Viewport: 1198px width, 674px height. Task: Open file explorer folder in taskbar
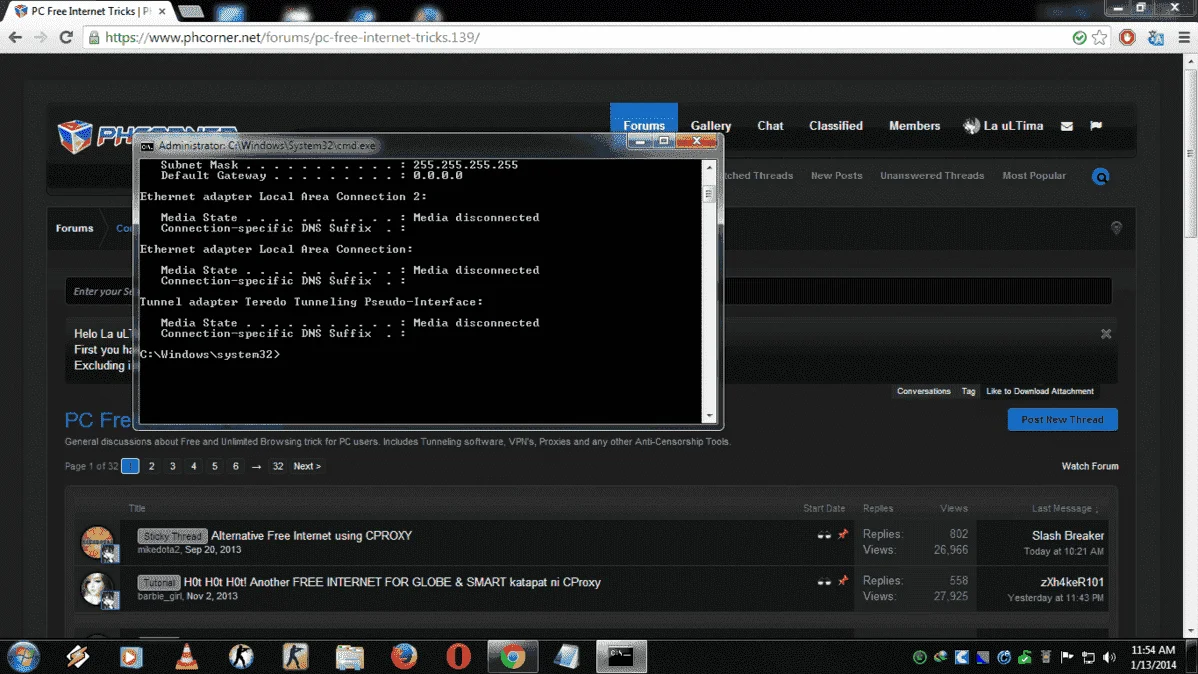pos(350,656)
